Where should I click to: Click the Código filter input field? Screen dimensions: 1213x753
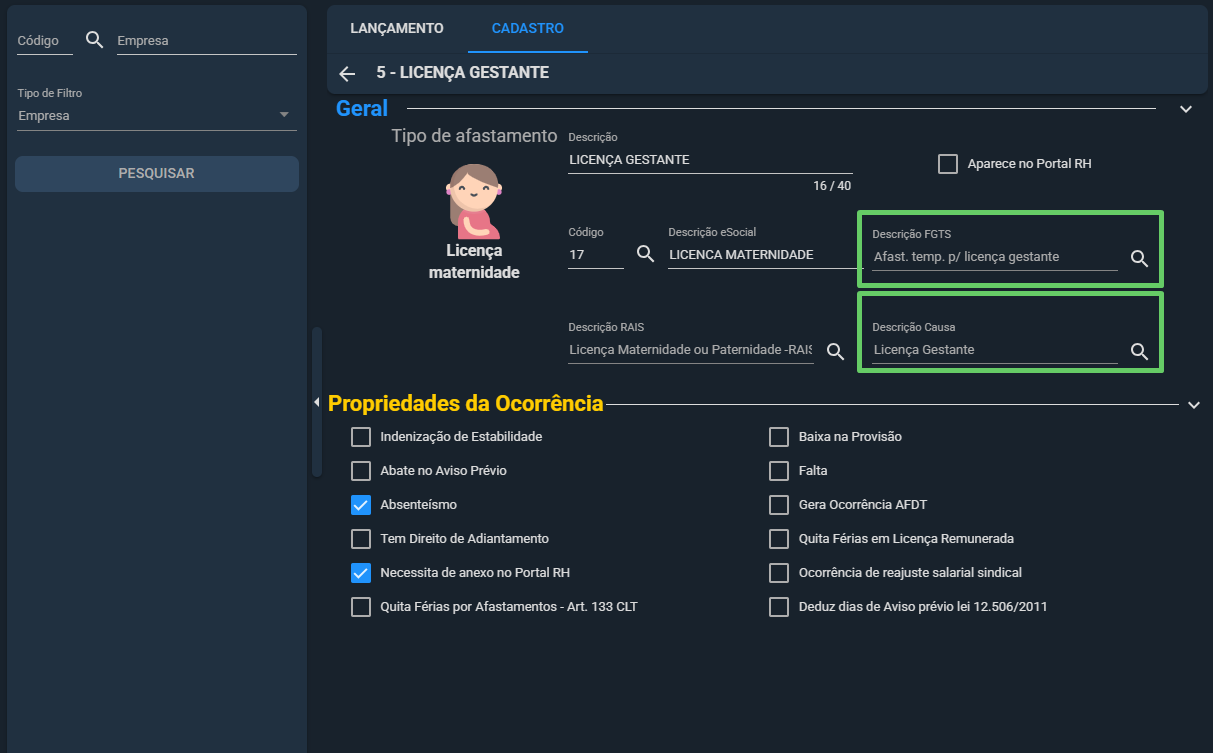pyautogui.click(x=45, y=41)
